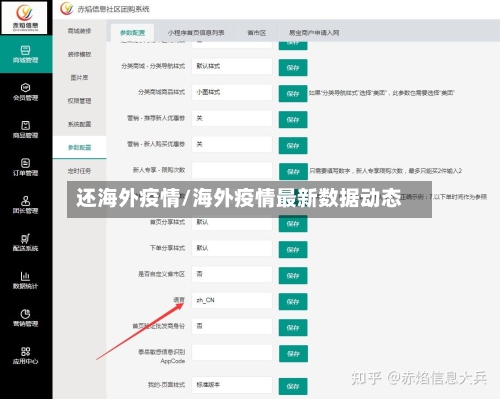Open 配送系统 in the left sidebar
Screen dimensions: 500x399
[x=26, y=243]
